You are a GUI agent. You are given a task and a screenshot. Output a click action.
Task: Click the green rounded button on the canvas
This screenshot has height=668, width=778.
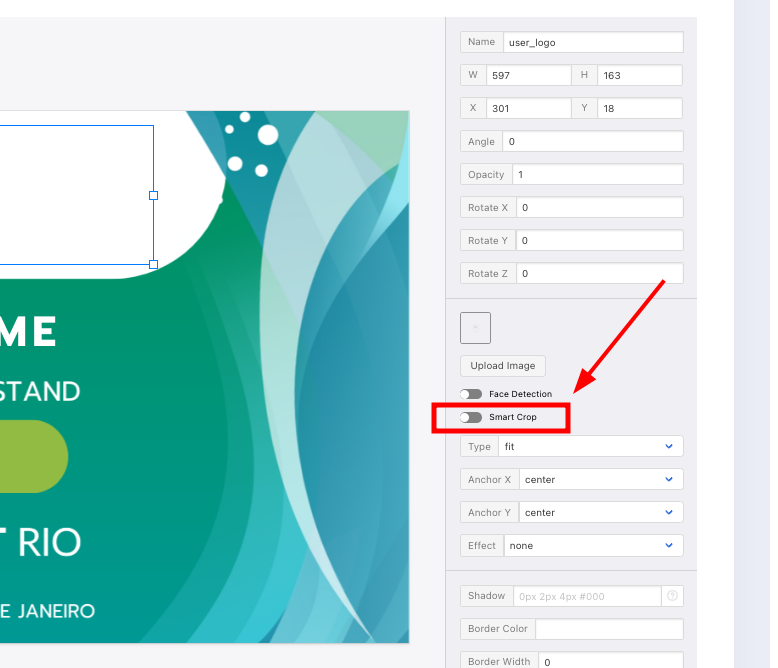tap(30, 457)
